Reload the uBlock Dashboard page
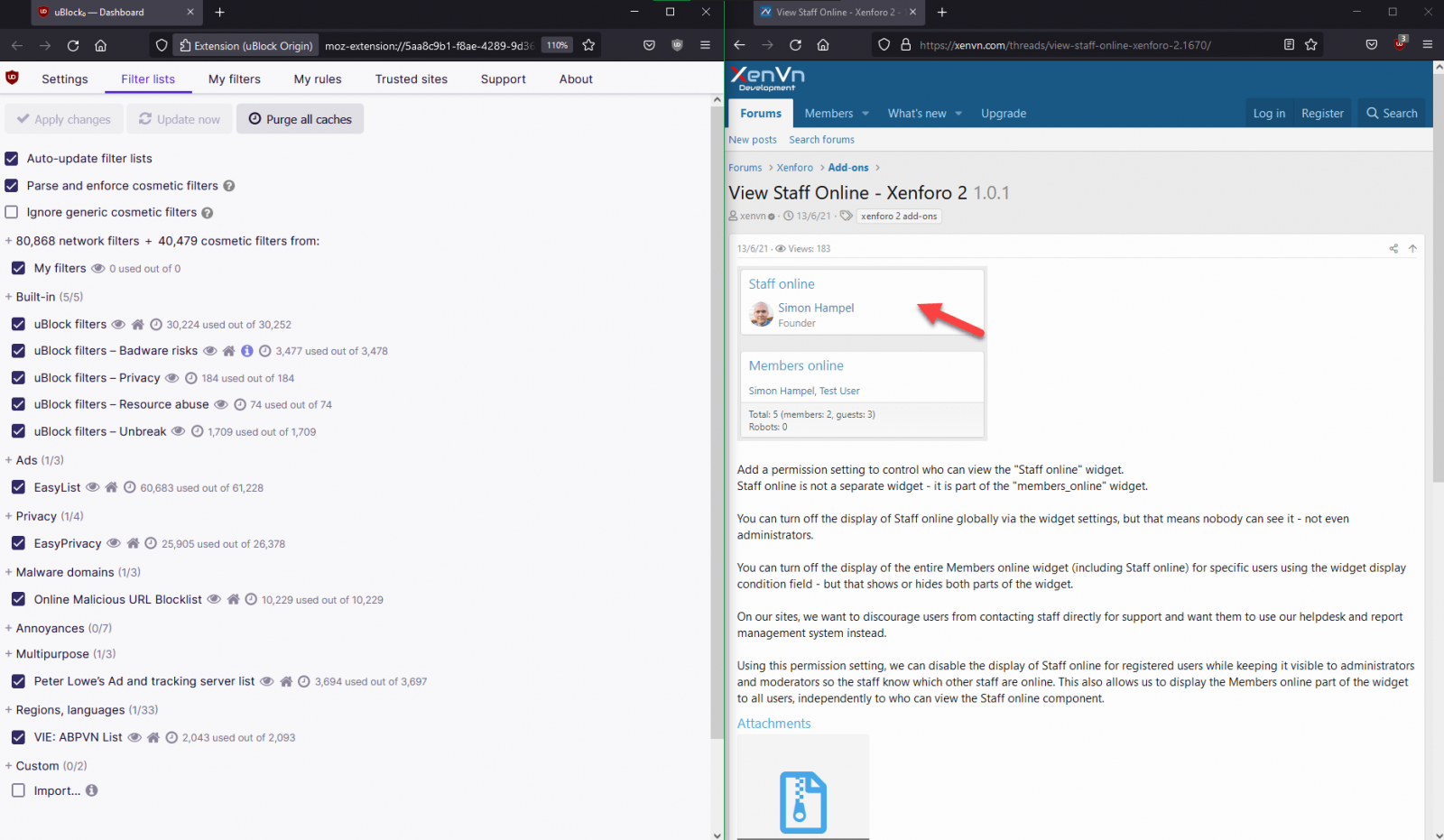1444x840 pixels. tap(73, 45)
